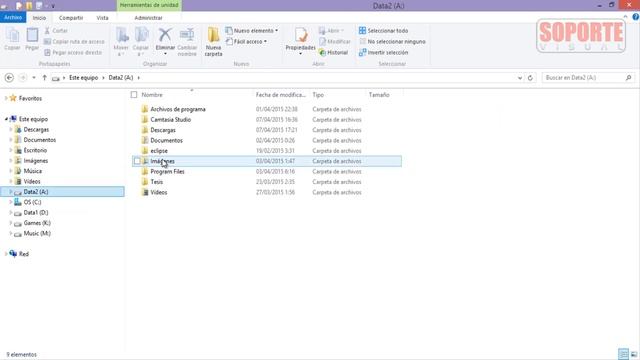Image resolution: width=640 pixels, height=360 pixels.
Task: Select Música in the navigation tree
Action: [33, 171]
